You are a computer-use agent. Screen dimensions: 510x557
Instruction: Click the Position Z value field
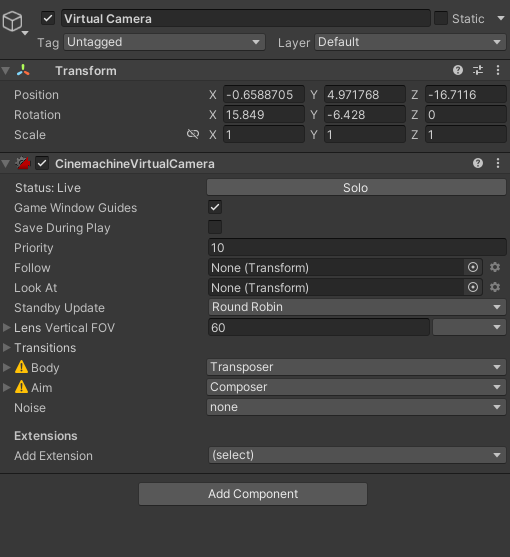(466, 94)
